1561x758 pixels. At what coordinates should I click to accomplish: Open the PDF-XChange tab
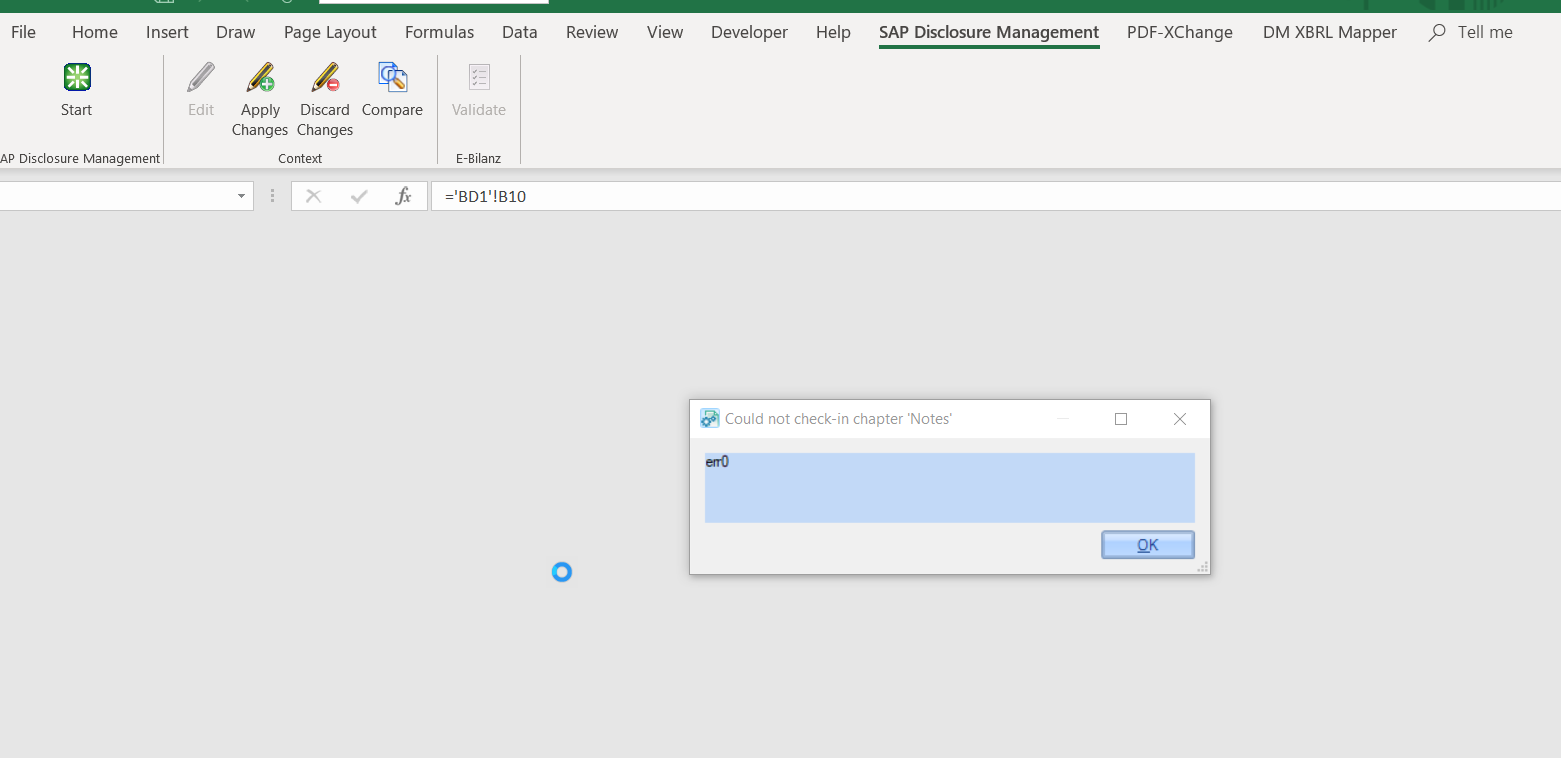[x=1180, y=32]
